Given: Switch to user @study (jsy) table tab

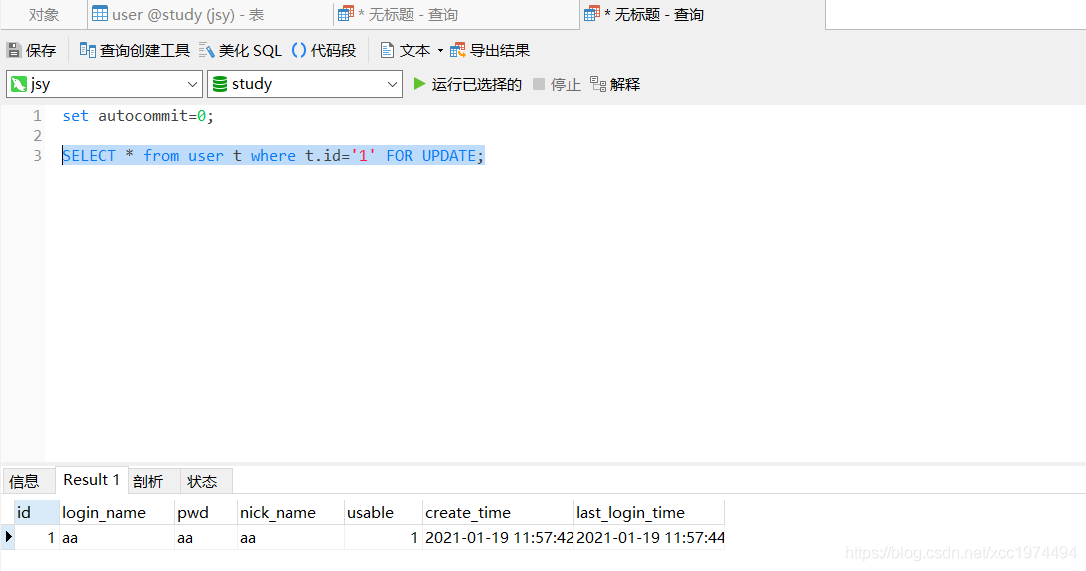Looking at the screenshot, I should point(210,15).
